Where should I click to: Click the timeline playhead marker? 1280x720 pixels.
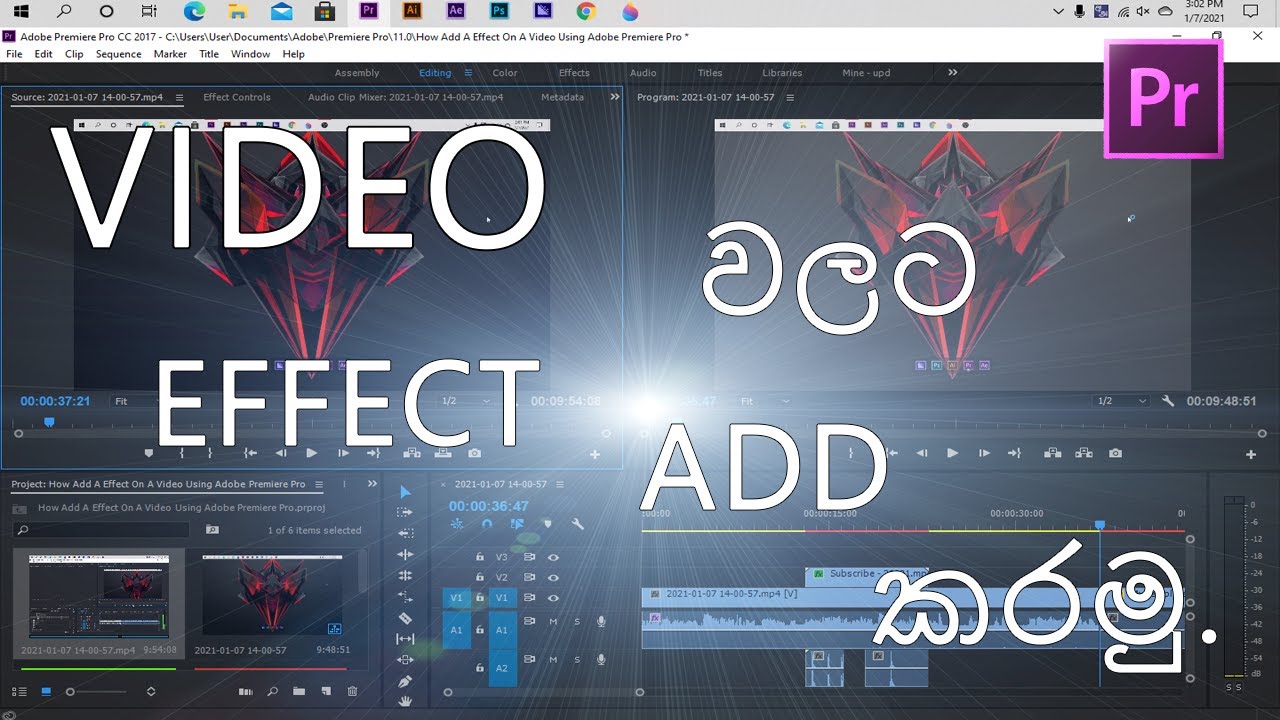pyautogui.click(x=1100, y=524)
